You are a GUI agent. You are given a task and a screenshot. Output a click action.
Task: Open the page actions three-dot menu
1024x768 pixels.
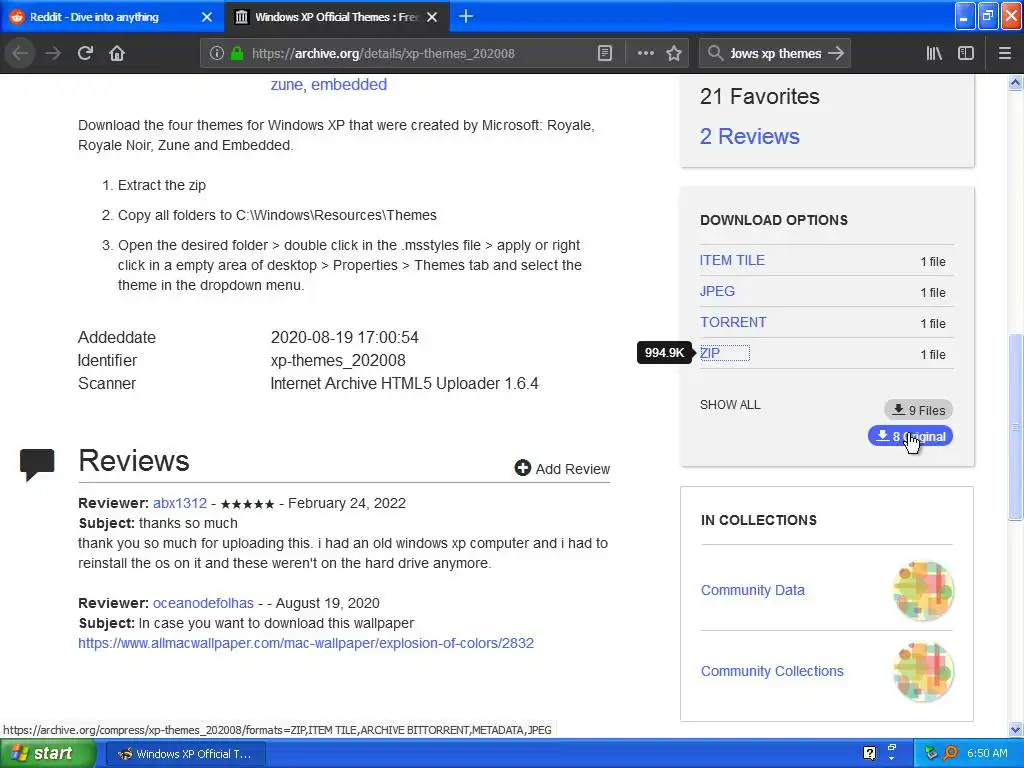[645, 54]
